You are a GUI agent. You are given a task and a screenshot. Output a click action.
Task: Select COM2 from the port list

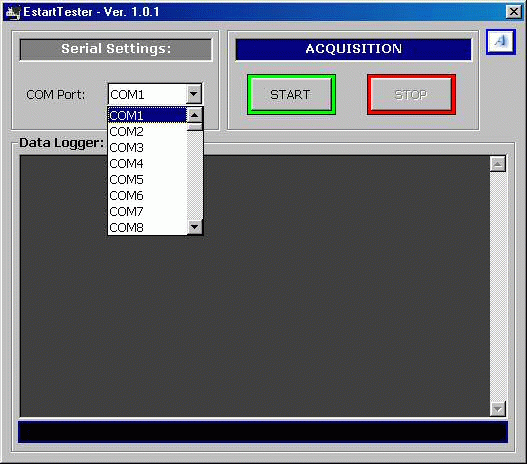148,131
